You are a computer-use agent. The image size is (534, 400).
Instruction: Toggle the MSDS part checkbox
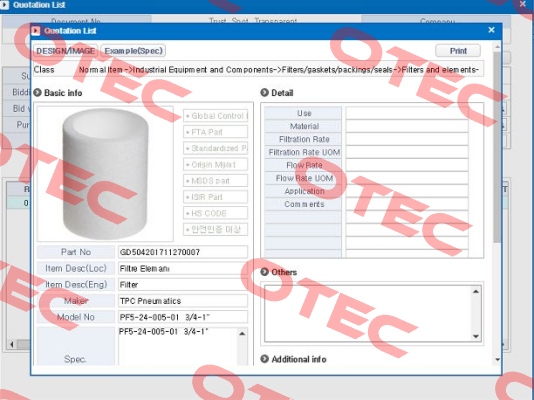click(216, 181)
